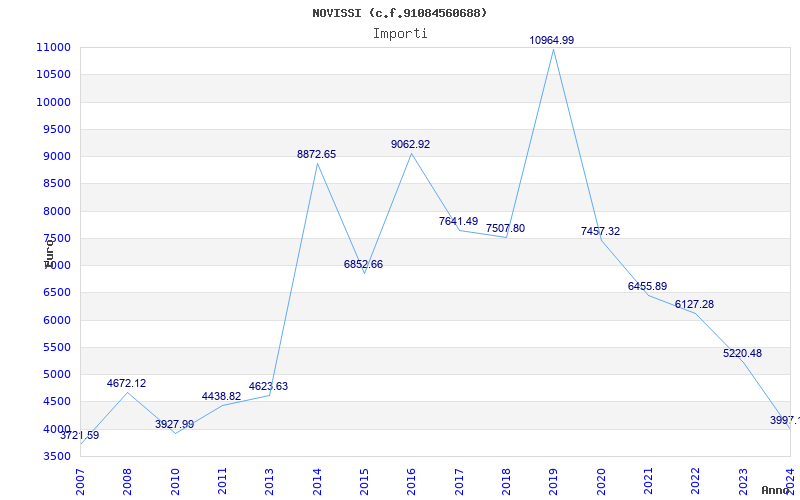This screenshot has height=500, width=800.
Task: Click the 2021 x-axis year label
Action: coord(648,482)
